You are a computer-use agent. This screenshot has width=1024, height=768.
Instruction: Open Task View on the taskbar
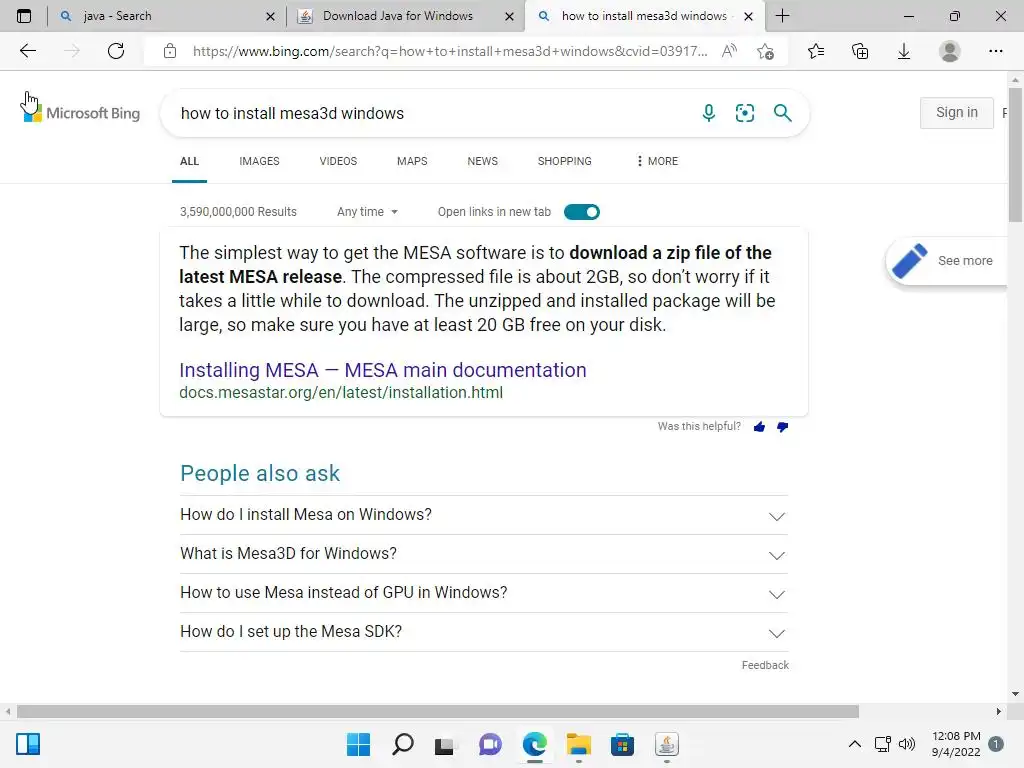(x=445, y=744)
